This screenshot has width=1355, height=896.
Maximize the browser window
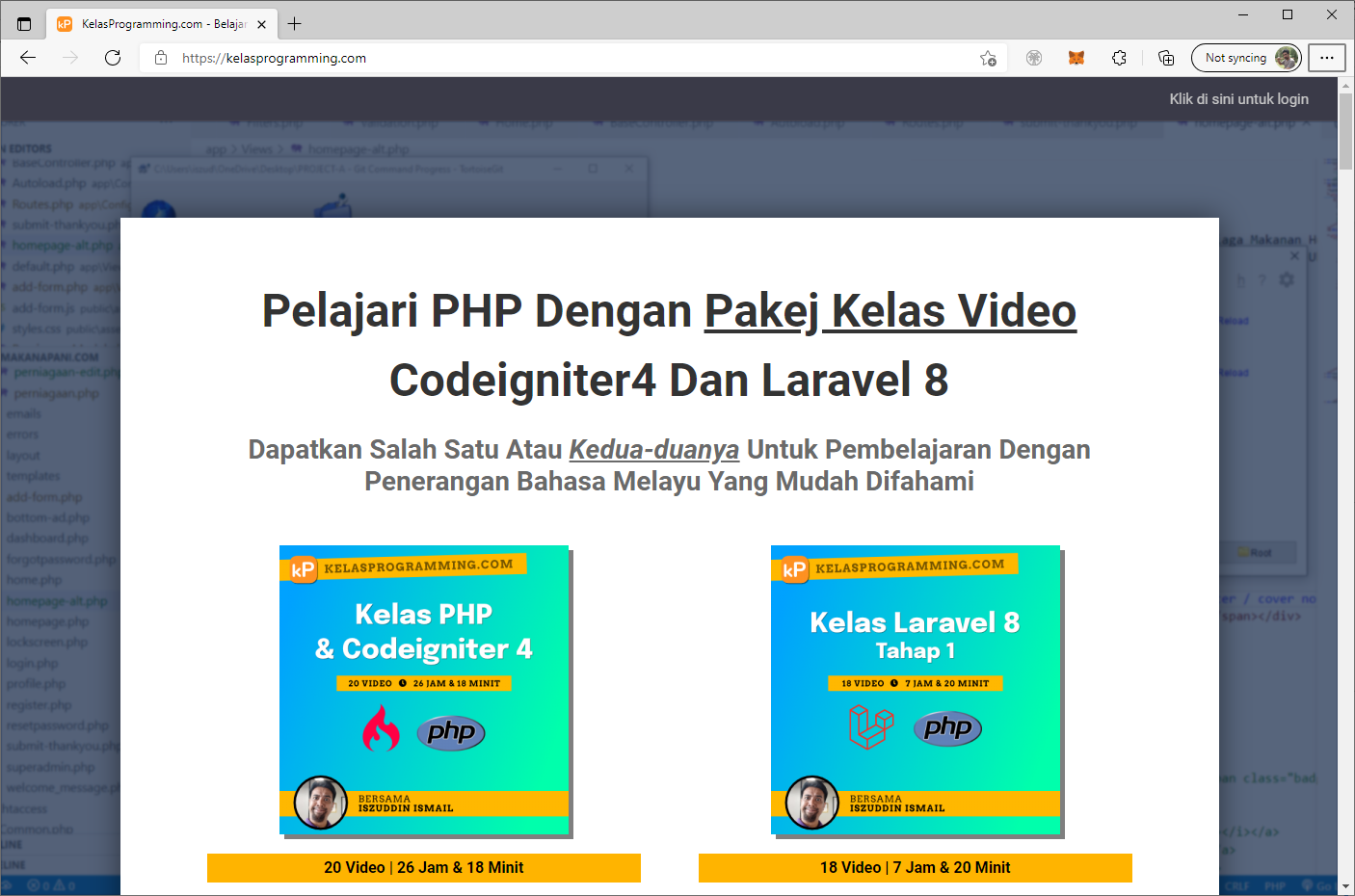point(1288,14)
